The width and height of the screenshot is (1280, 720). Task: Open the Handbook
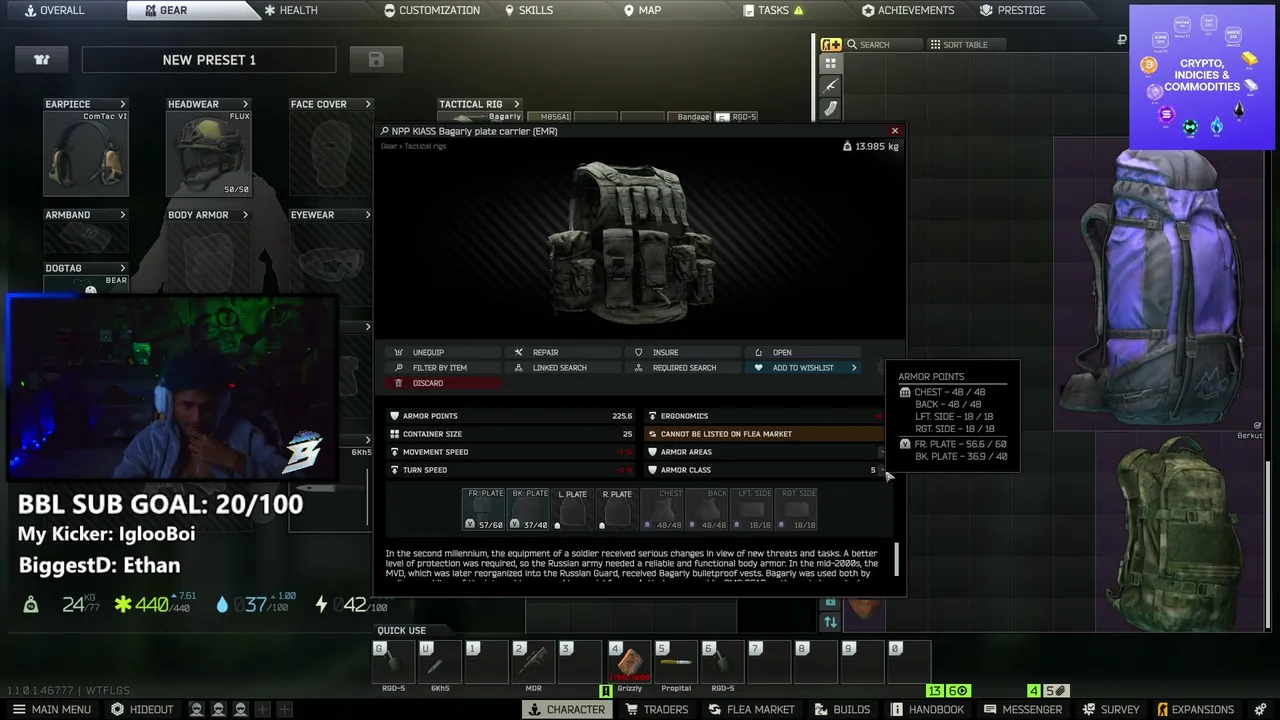[927, 710]
